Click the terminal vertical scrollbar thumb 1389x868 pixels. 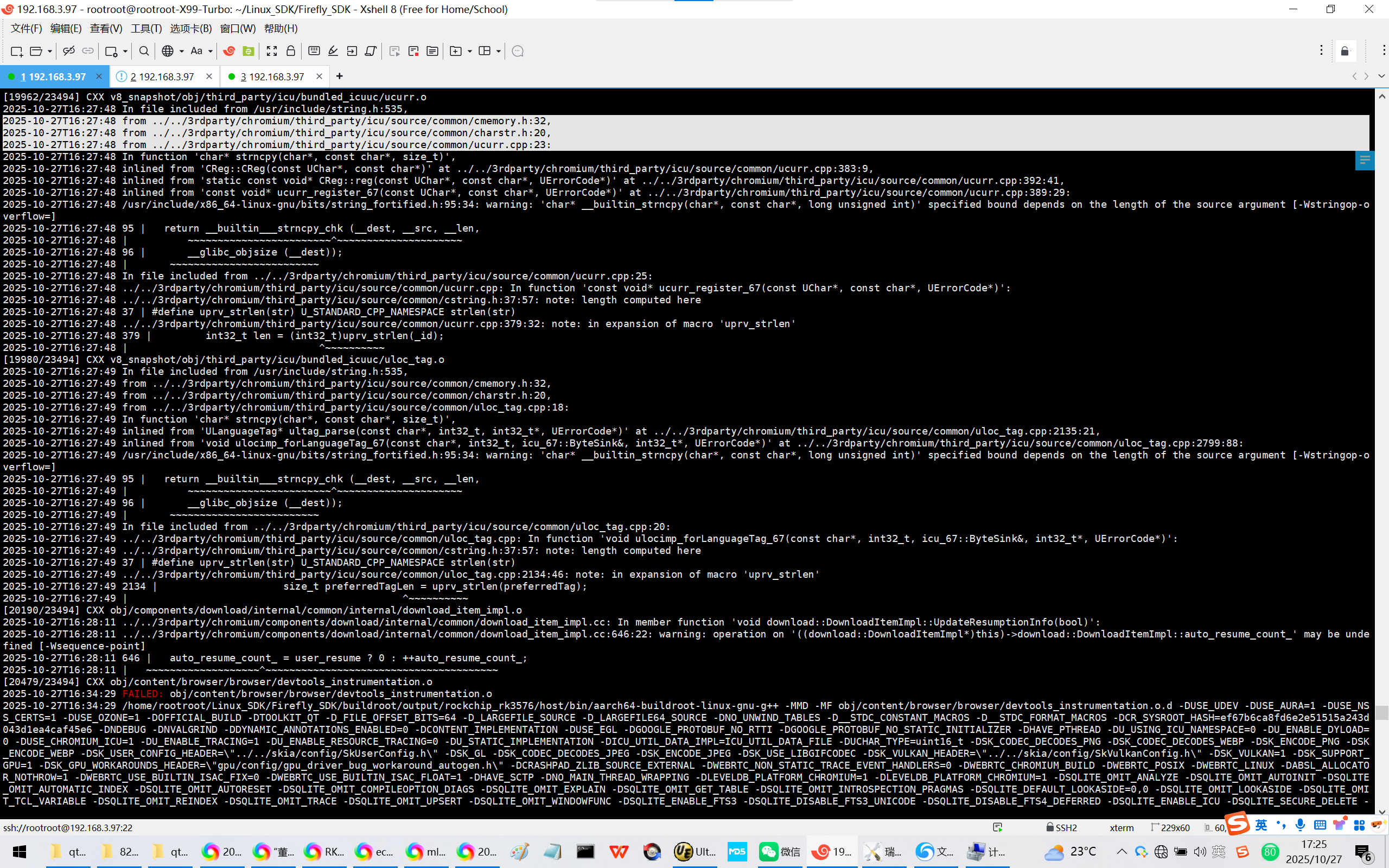tap(1381, 712)
